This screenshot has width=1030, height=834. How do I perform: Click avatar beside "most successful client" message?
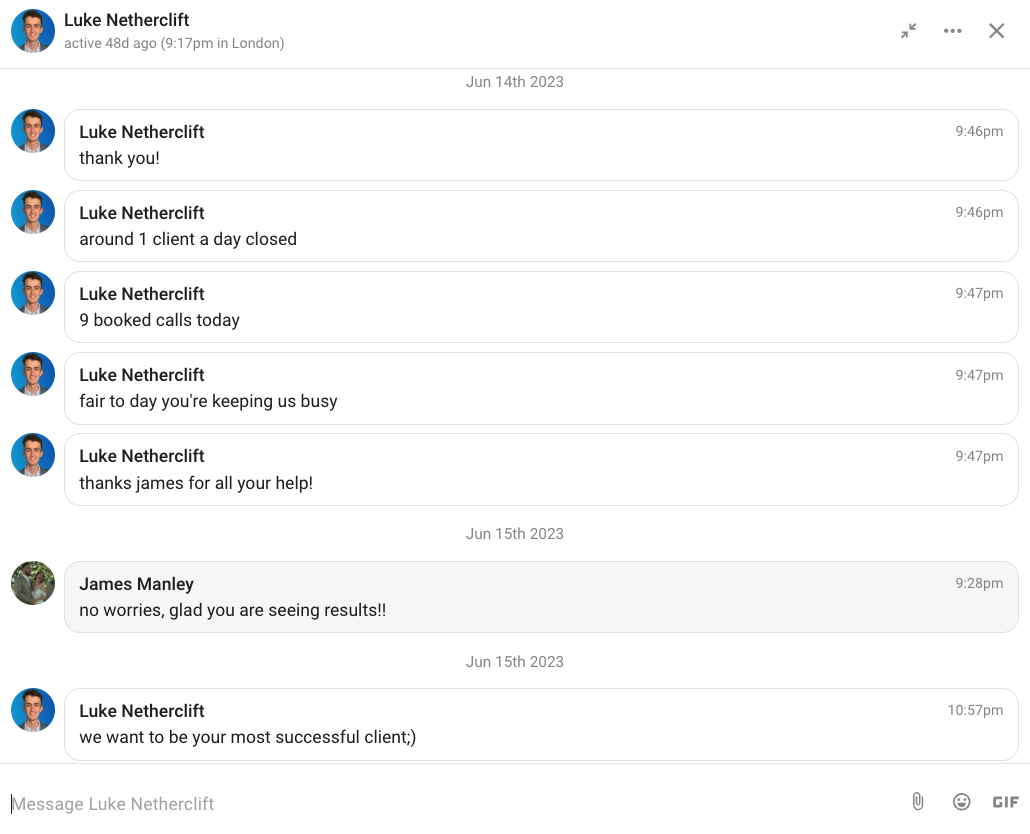coord(33,710)
